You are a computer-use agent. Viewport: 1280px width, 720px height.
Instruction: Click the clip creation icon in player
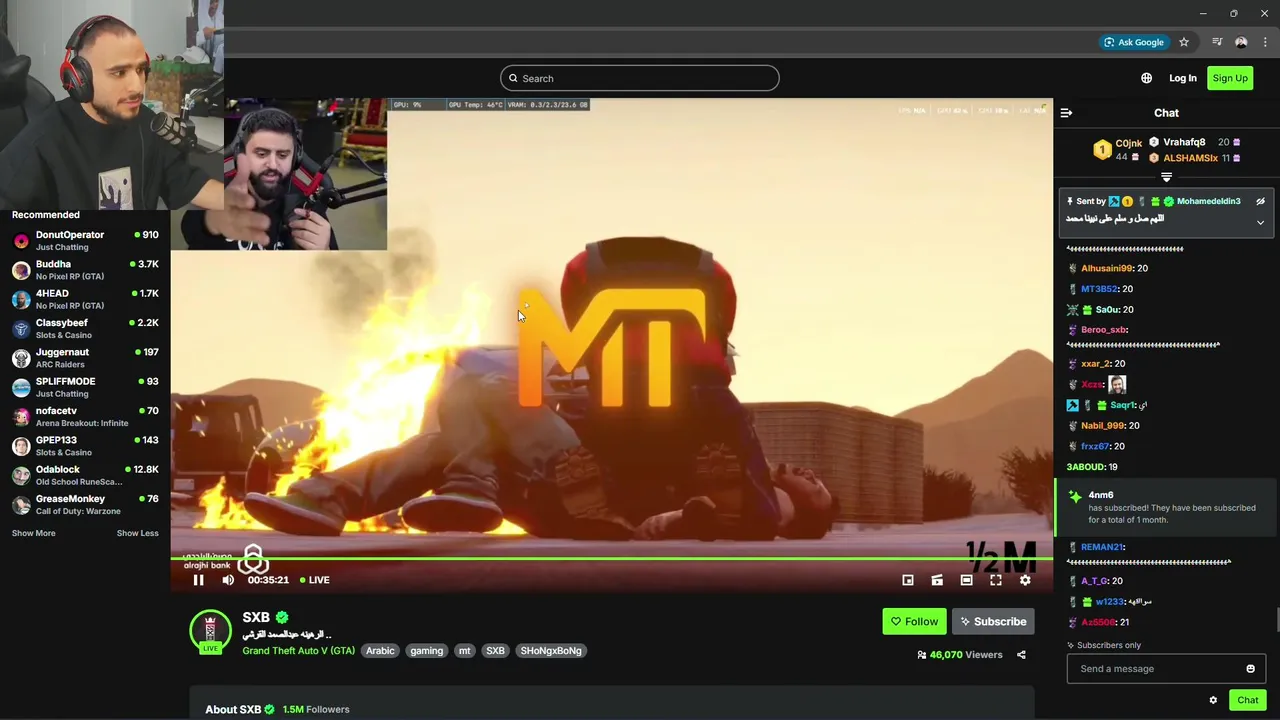tap(937, 580)
